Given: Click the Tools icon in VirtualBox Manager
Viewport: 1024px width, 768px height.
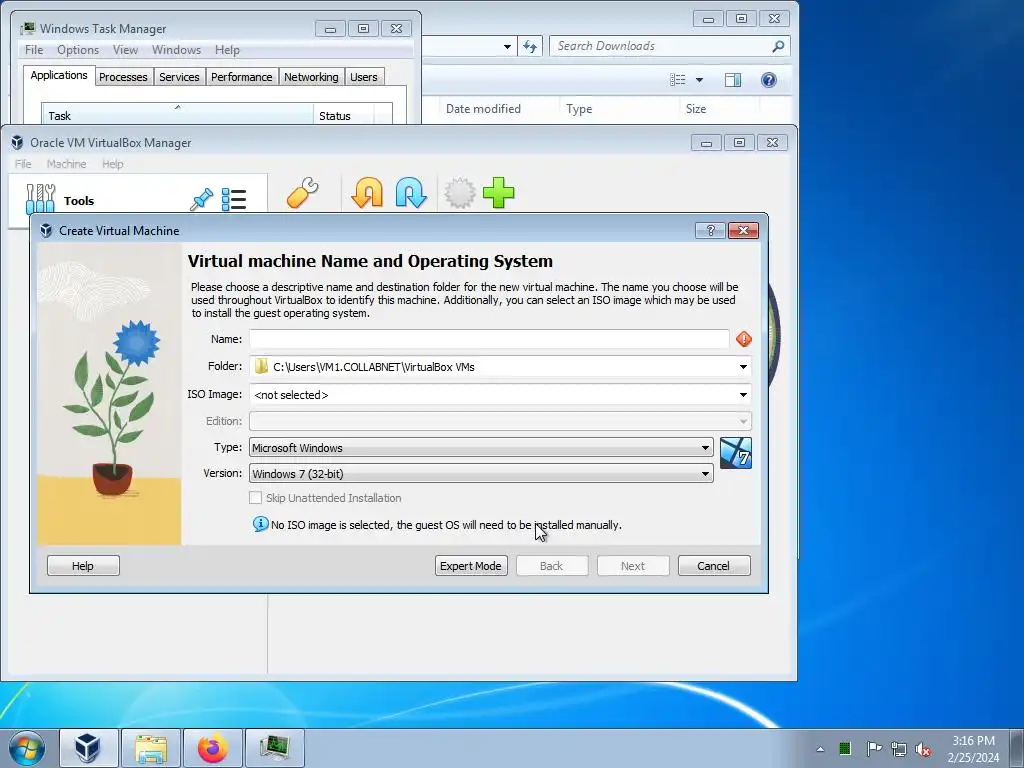Looking at the screenshot, I should pyautogui.click(x=40, y=199).
